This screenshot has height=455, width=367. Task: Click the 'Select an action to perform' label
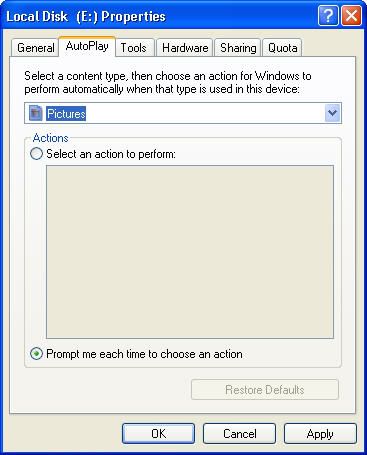pos(111,154)
